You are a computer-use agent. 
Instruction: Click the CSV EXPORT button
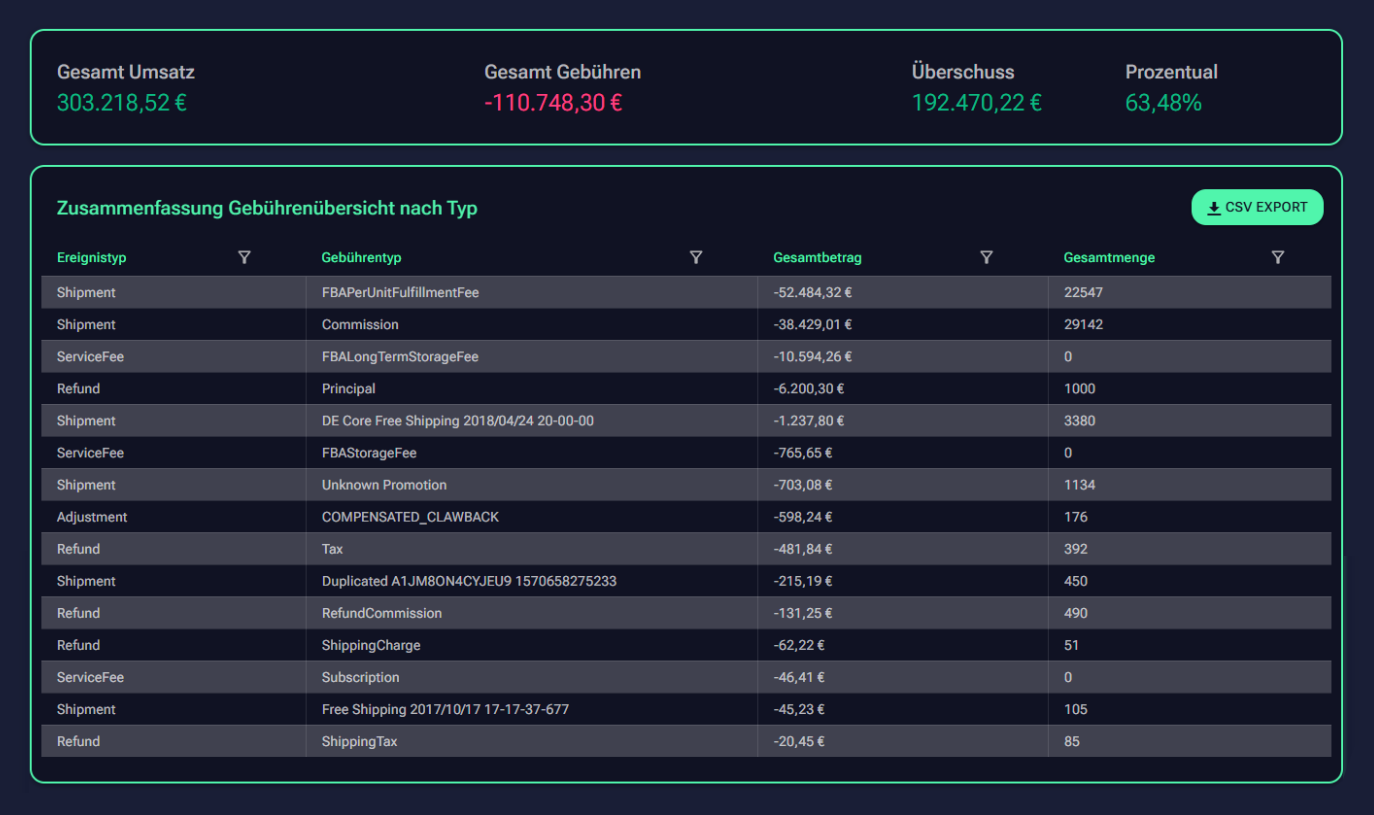coord(1257,207)
